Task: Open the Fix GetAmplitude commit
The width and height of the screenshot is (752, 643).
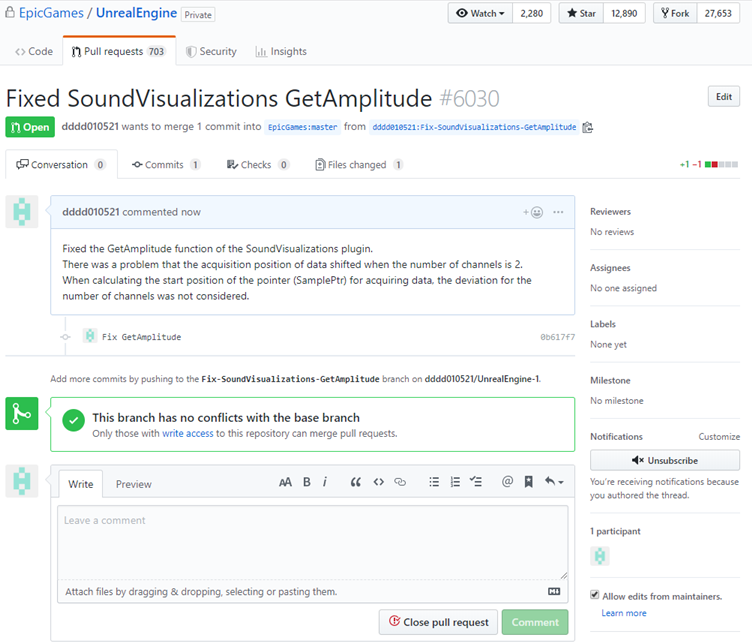Action: click(141, 337)
